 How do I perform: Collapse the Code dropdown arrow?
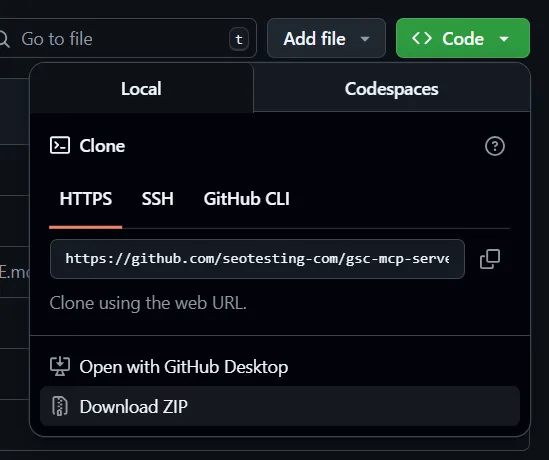pos(504,39)
